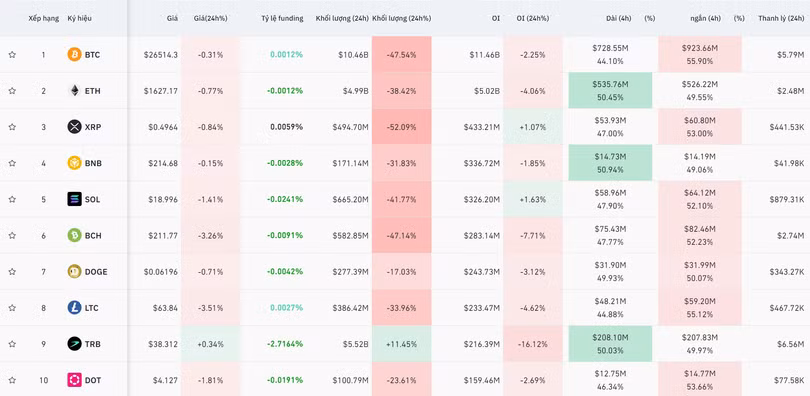Click the BNB coin icon
The width and height of the screenshot is (810, 396).
click(x=74, y=163)
